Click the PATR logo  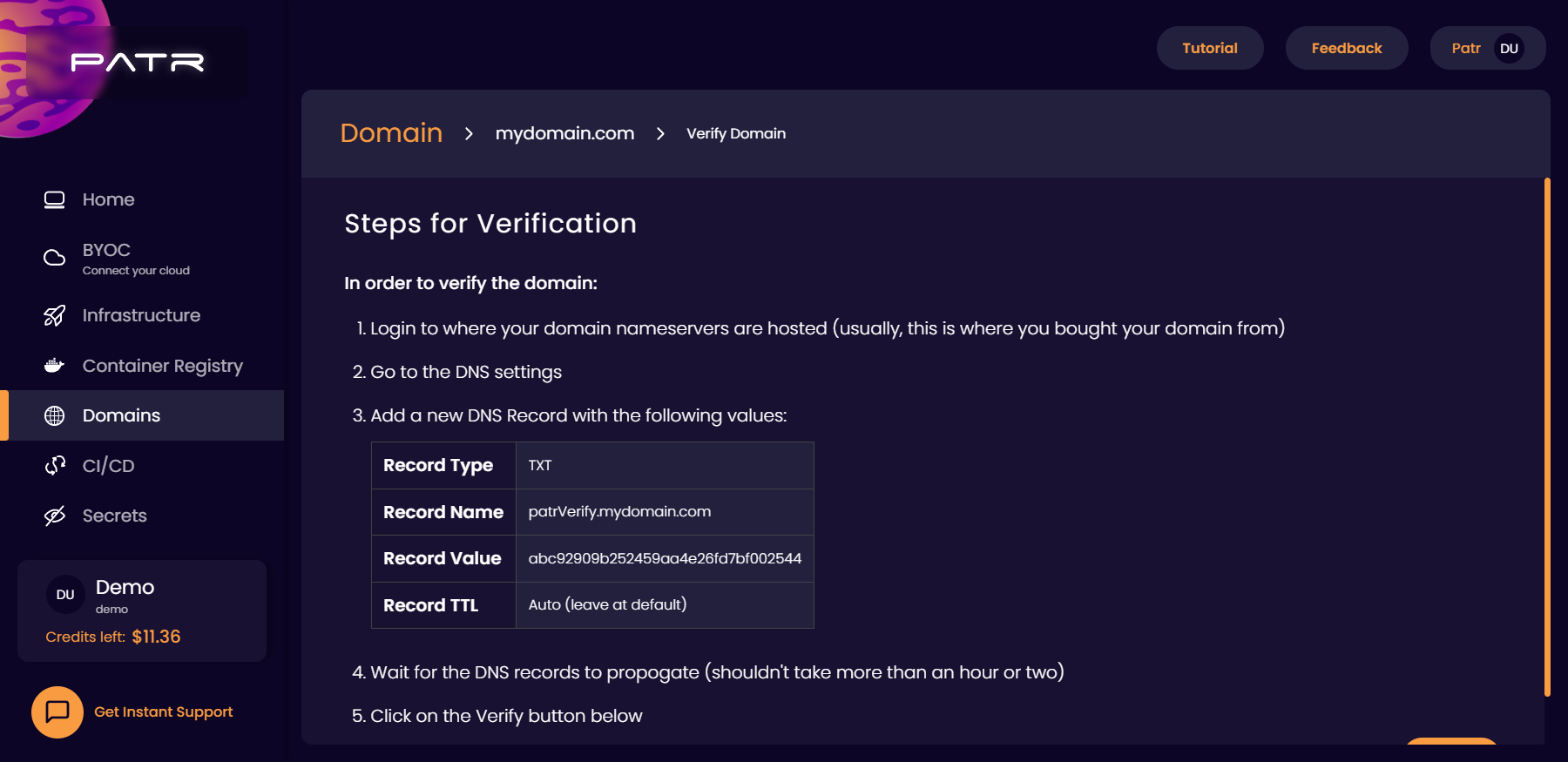coord(138,62)
